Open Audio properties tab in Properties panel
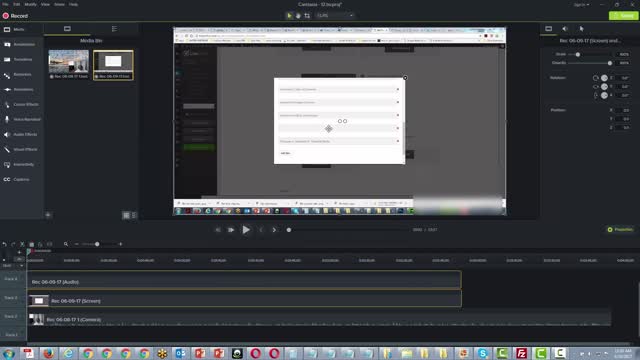 565,29
